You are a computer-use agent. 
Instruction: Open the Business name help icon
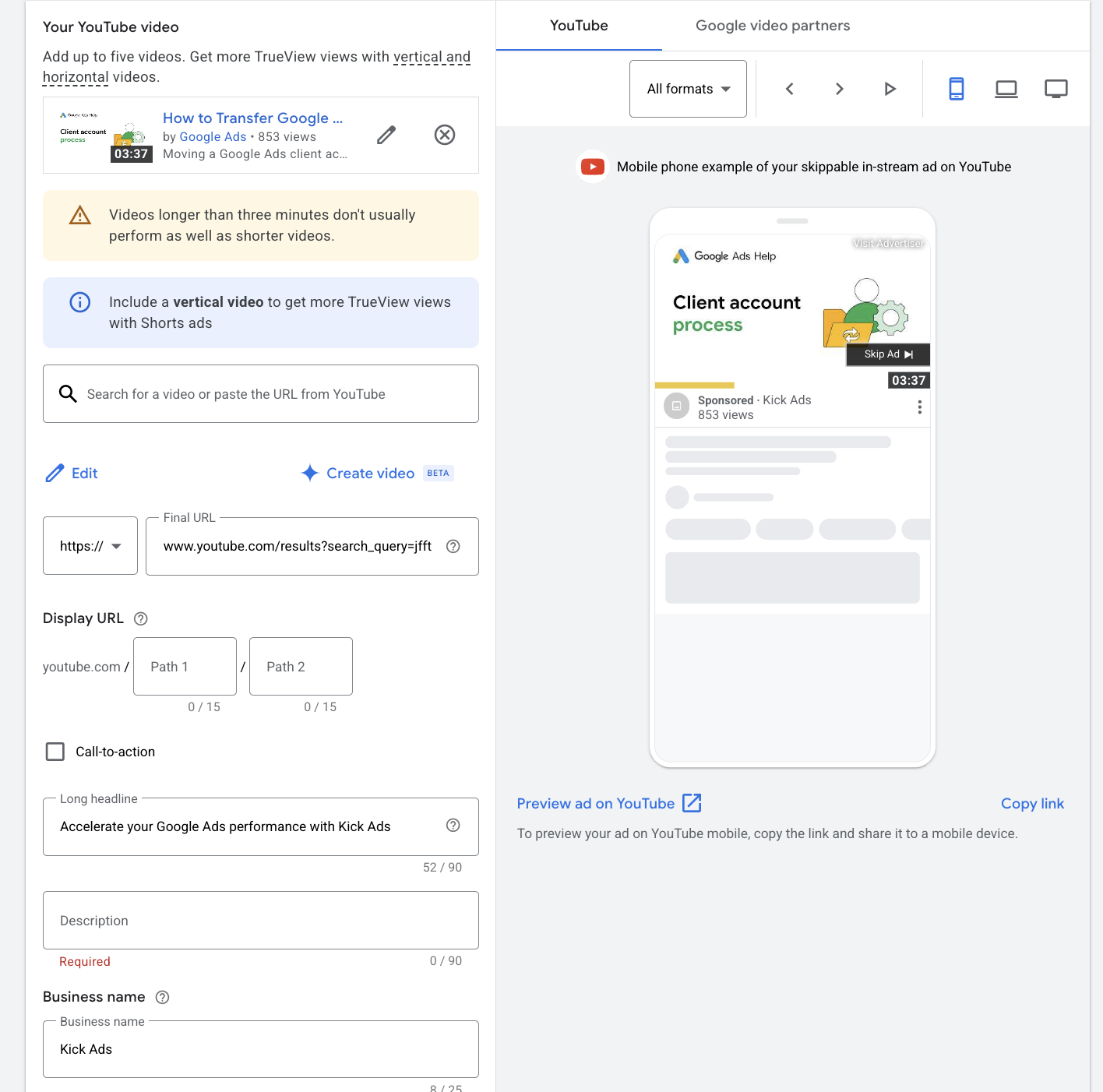[x=162, y=997]
